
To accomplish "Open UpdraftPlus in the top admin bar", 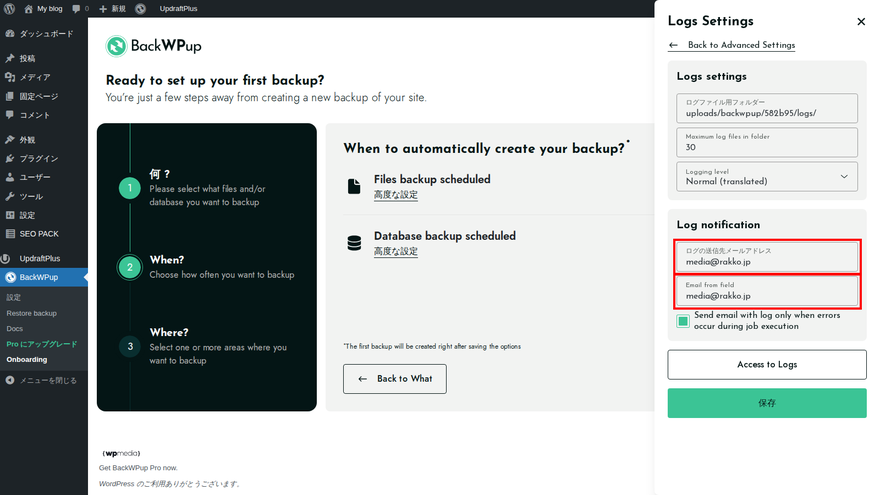I will [178, 8].
